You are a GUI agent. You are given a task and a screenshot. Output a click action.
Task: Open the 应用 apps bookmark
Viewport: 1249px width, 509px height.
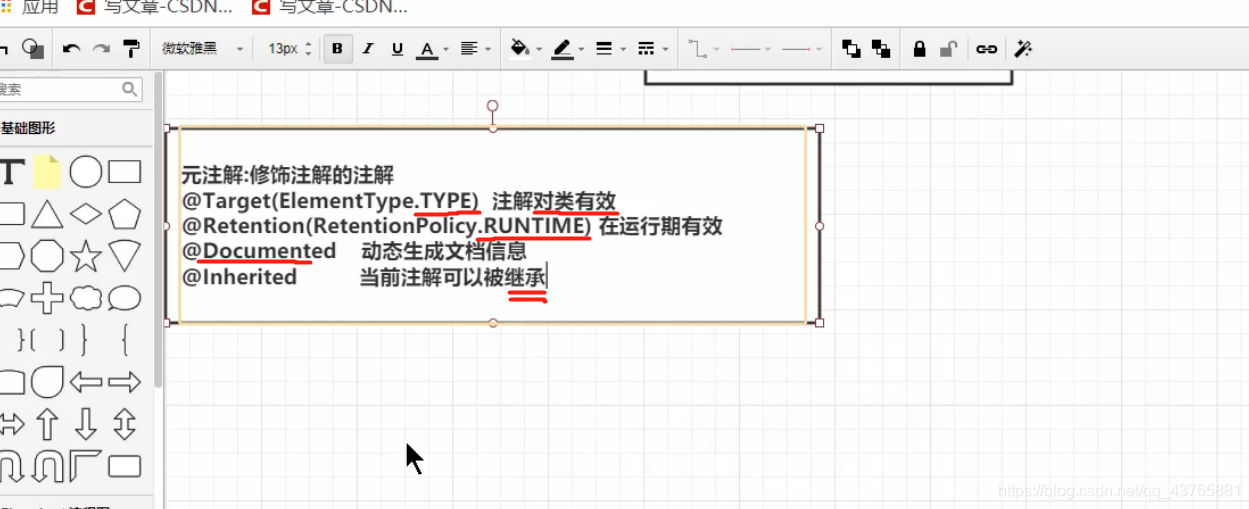click(x=30, y=8)
